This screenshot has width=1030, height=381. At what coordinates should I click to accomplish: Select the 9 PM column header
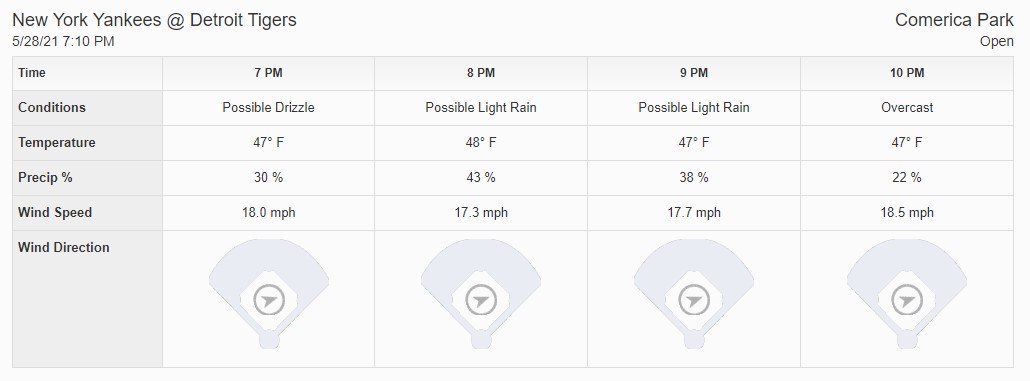tap(694, 73)
